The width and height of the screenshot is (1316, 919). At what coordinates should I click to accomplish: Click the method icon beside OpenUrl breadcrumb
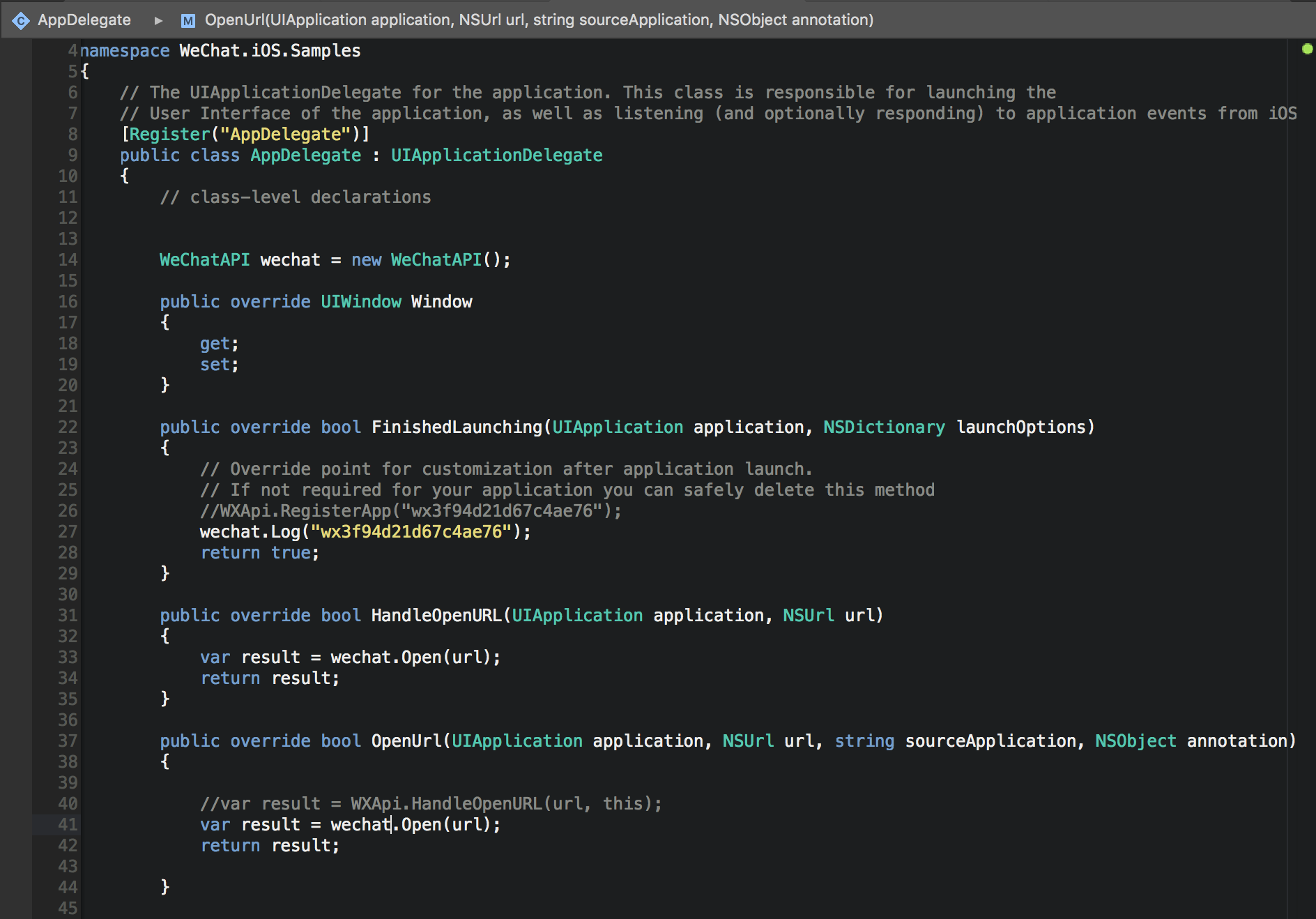pos(188,21)
